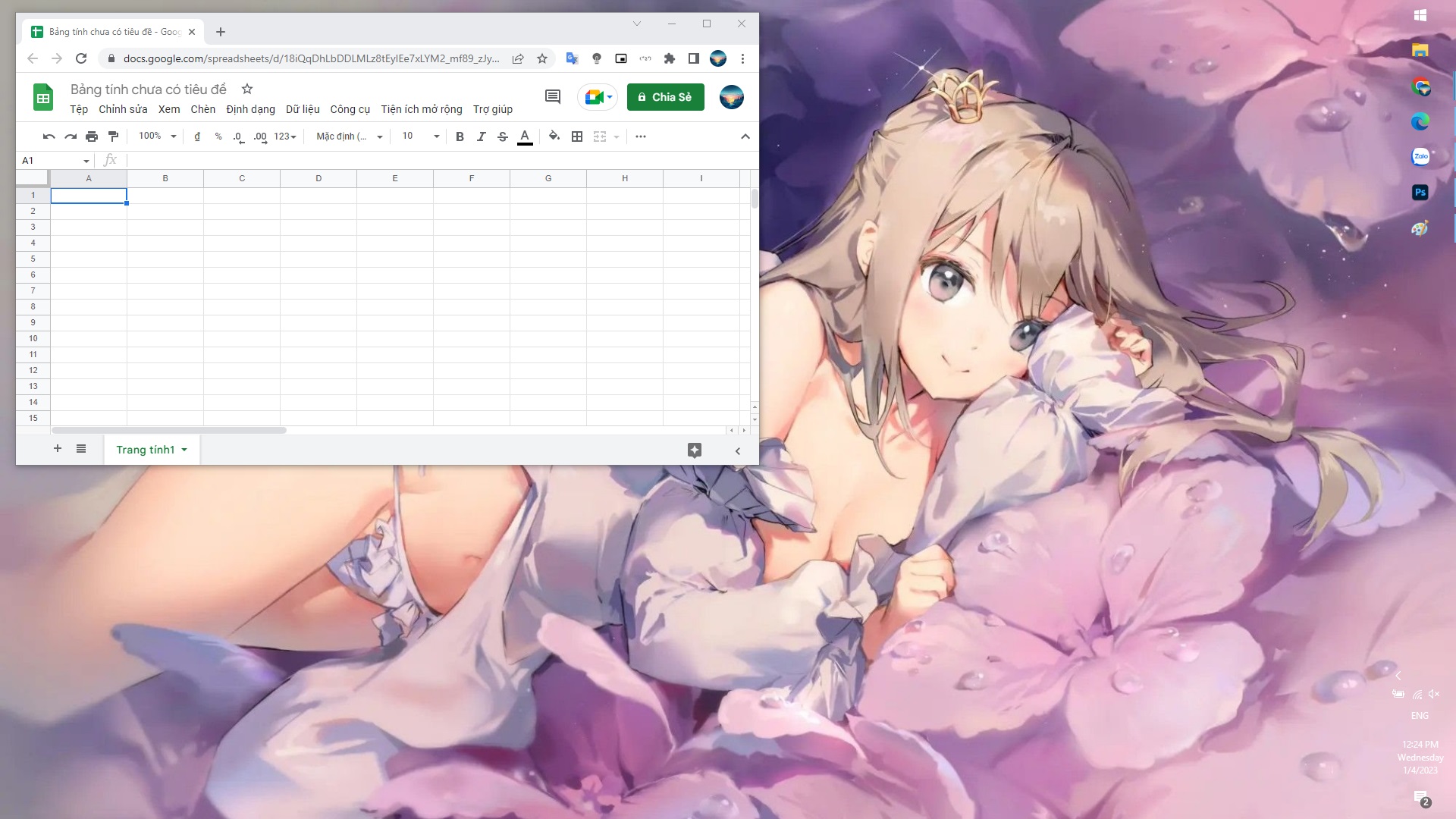1456x819 pixels.
Task: Open comment history speech bubble icon
Action: [x=553, y=97]
